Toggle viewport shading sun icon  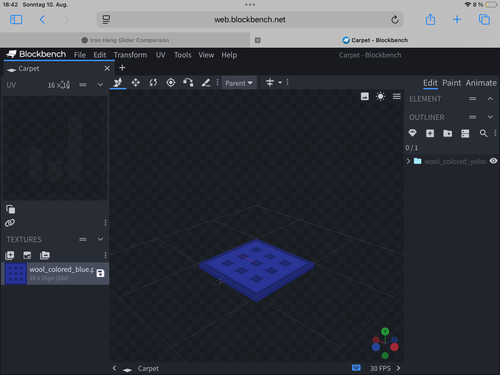pos(380,97)
